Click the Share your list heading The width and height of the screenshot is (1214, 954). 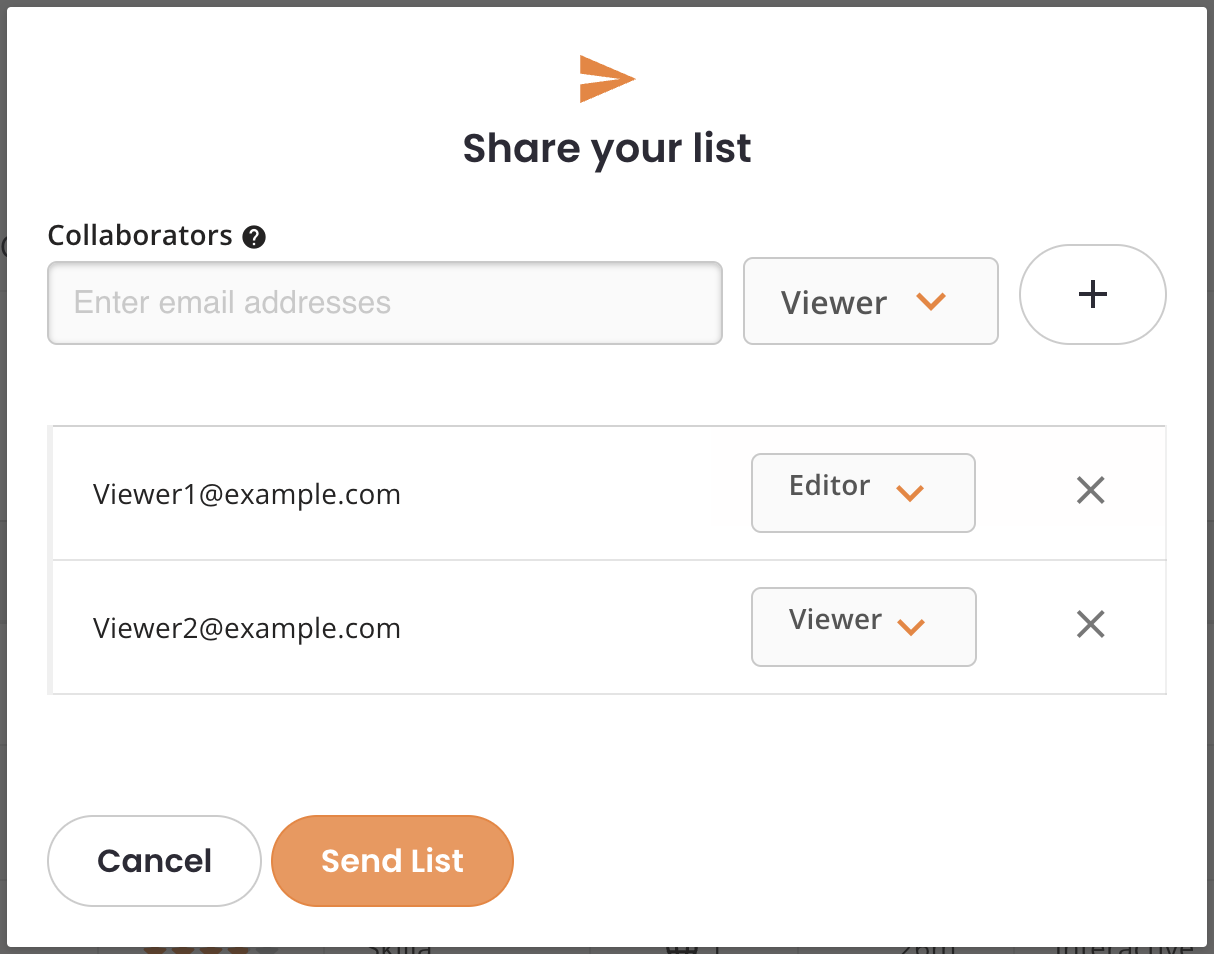coord(607,149)
